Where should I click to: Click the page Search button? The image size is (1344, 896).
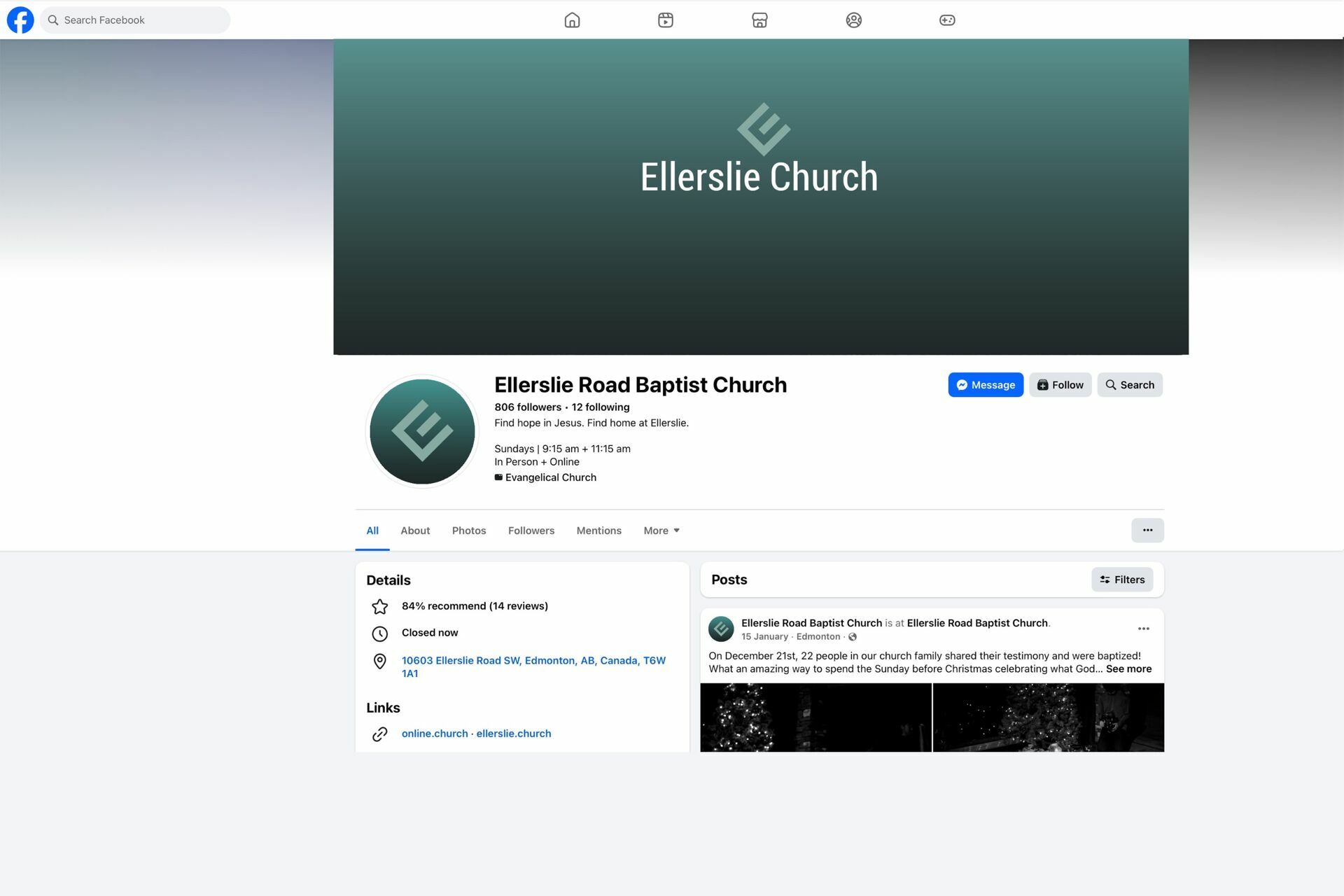click(1130, 385)
